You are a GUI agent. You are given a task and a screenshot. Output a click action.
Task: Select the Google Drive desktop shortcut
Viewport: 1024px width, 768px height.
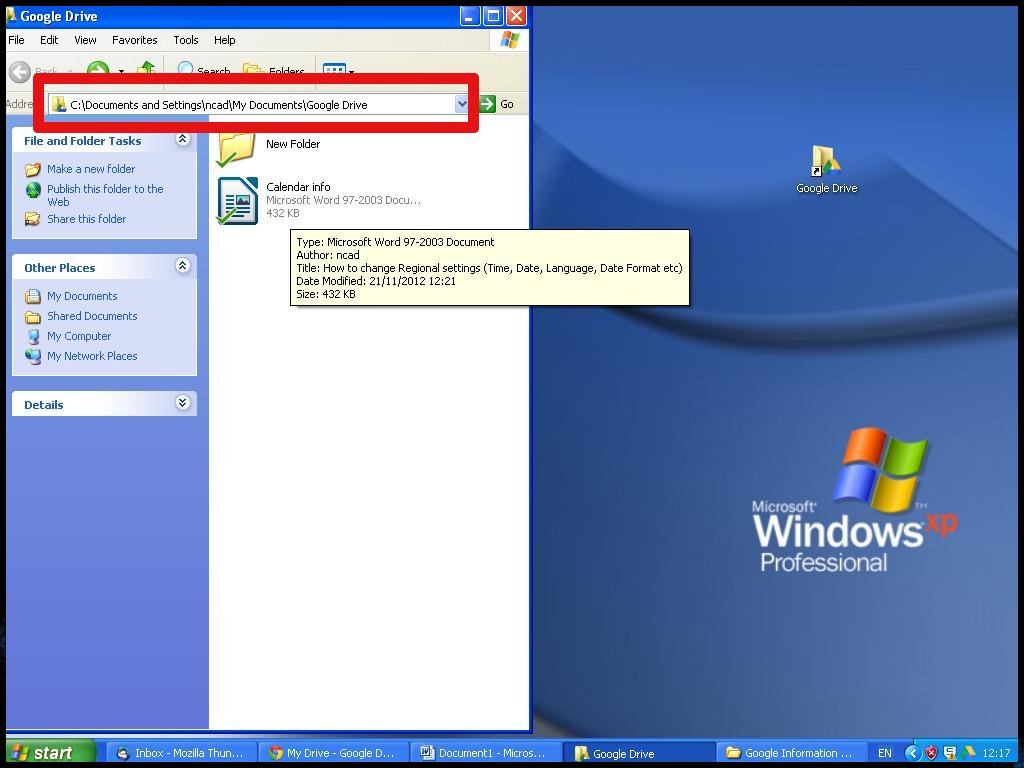point(826,170)
